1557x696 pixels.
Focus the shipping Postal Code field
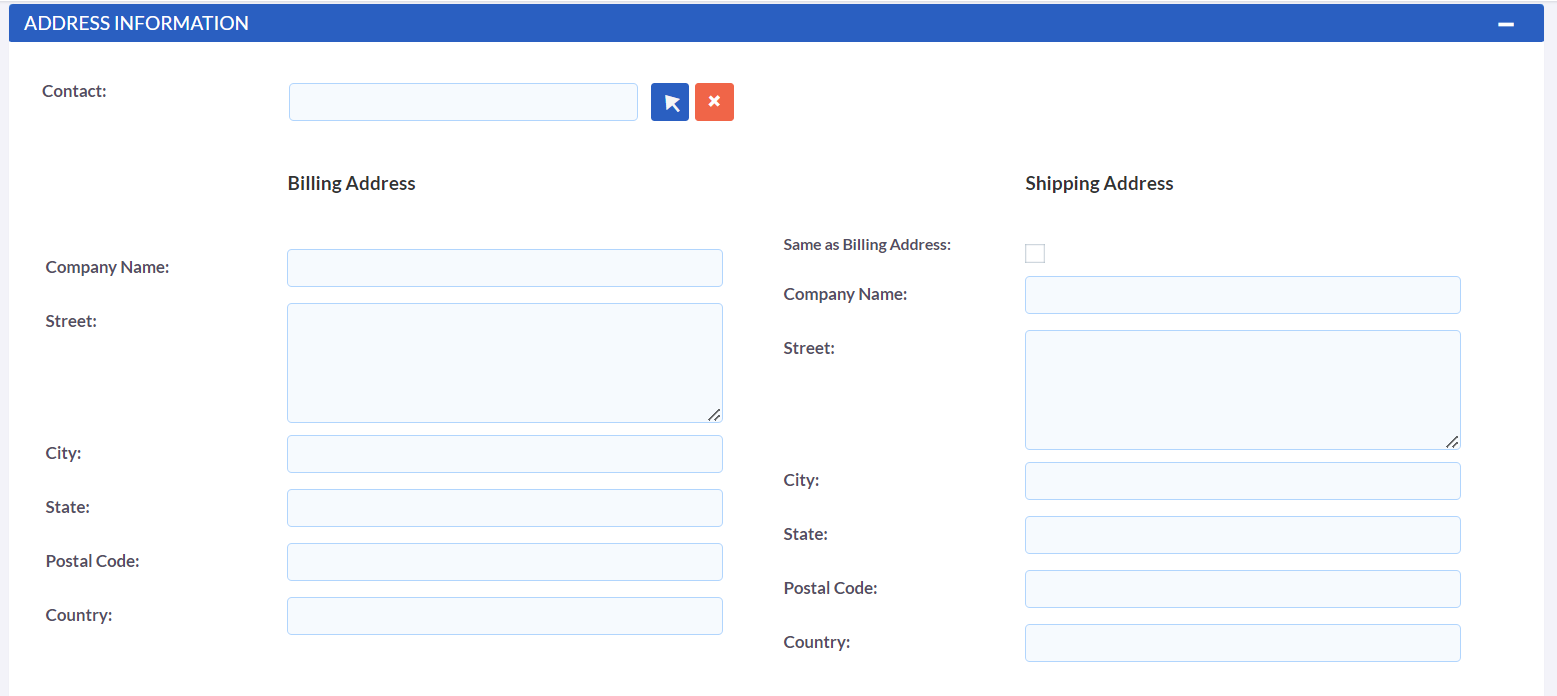click(1242, 589)
